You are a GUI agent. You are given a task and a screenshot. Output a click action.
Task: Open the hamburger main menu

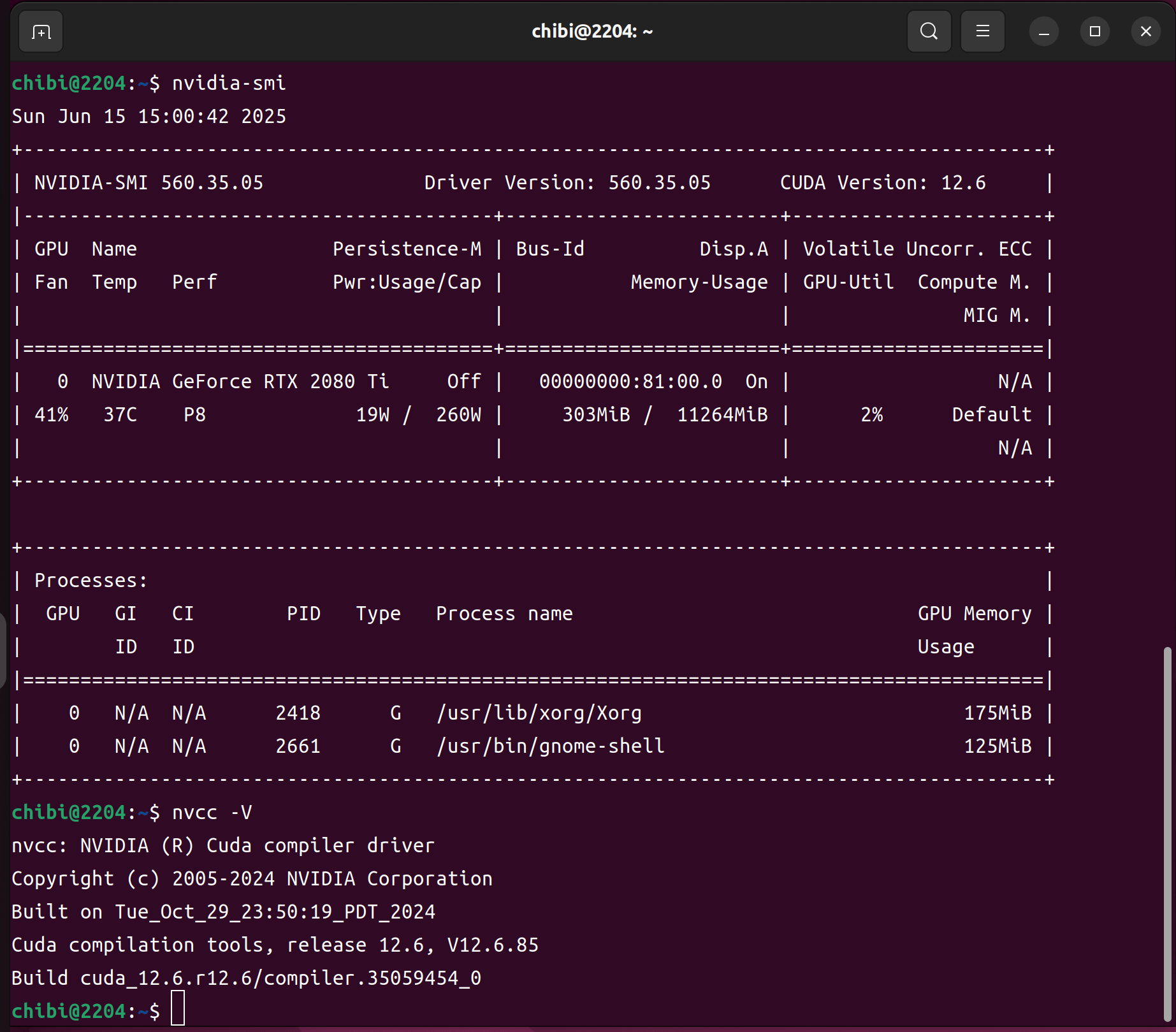[x=982, y=31]
